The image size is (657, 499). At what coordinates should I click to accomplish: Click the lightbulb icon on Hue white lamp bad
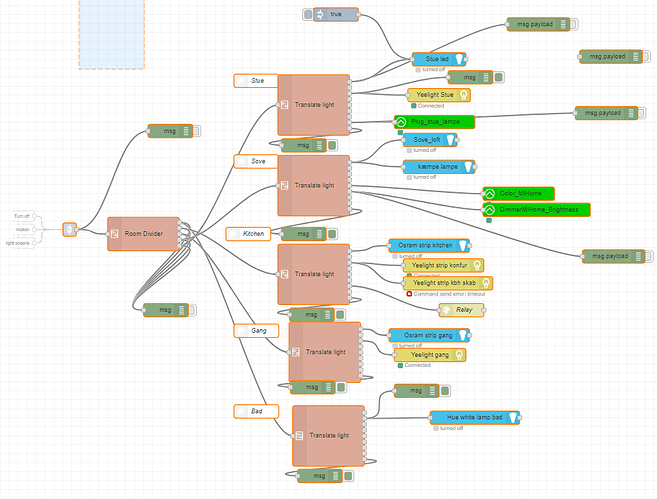[x=512, y=417]
